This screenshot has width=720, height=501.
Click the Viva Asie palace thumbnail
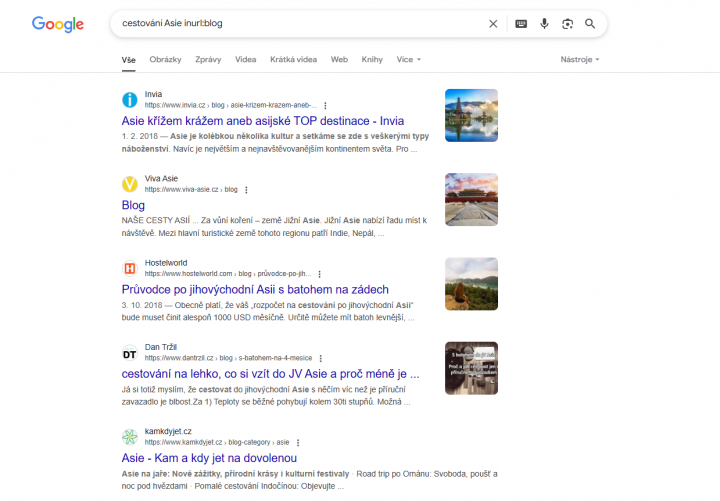pos(471,199)
